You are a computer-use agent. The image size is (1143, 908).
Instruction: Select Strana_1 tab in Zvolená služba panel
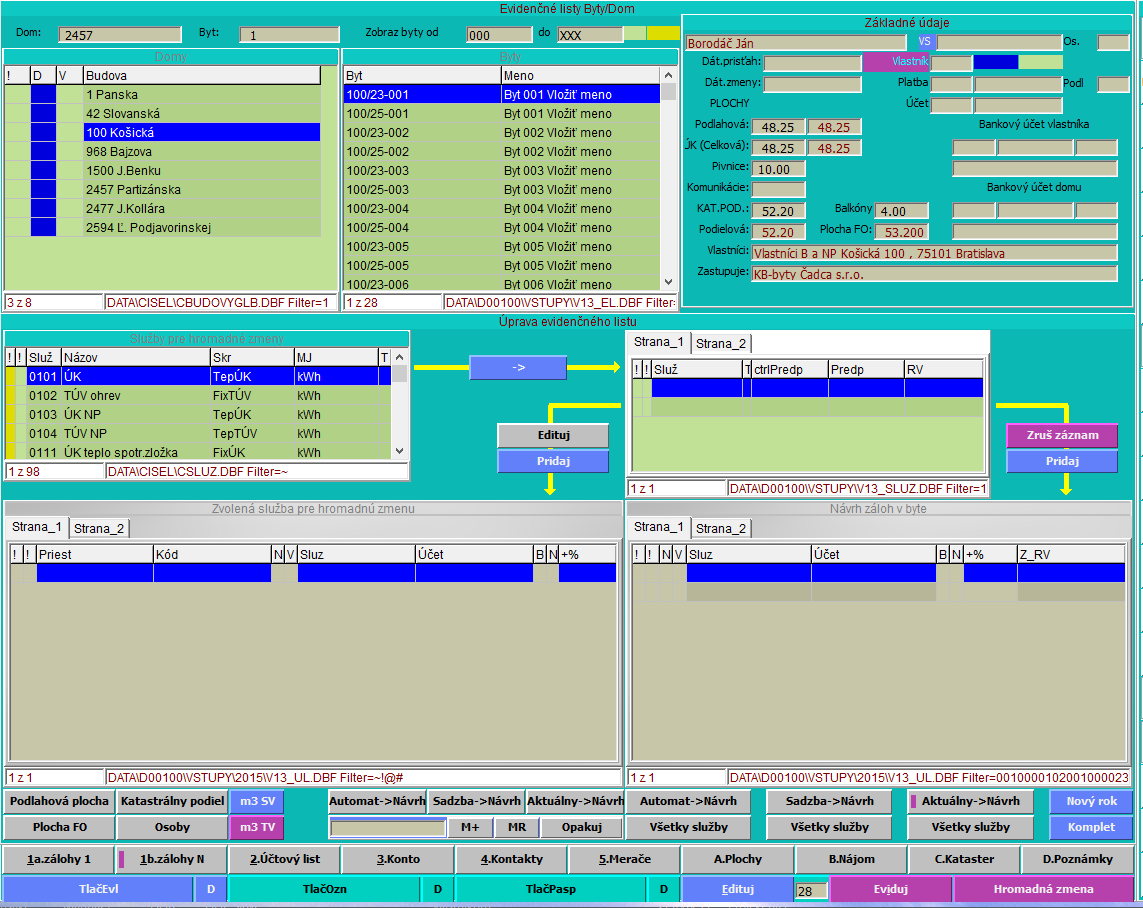[36, 527]
